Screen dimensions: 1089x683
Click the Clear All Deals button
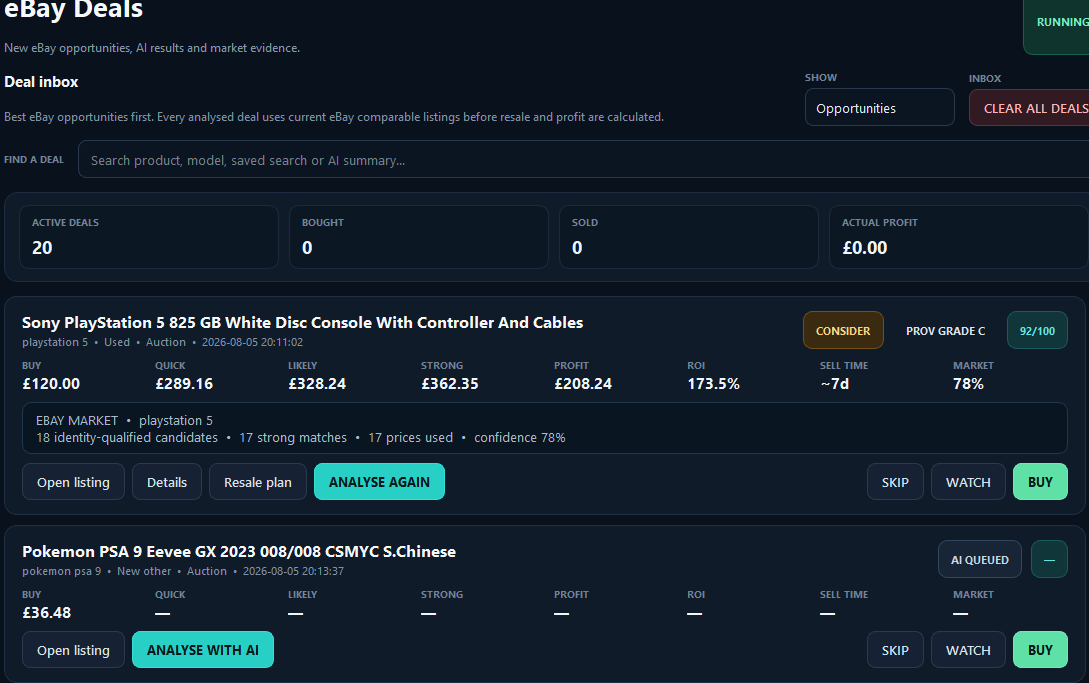[1029, 108]
